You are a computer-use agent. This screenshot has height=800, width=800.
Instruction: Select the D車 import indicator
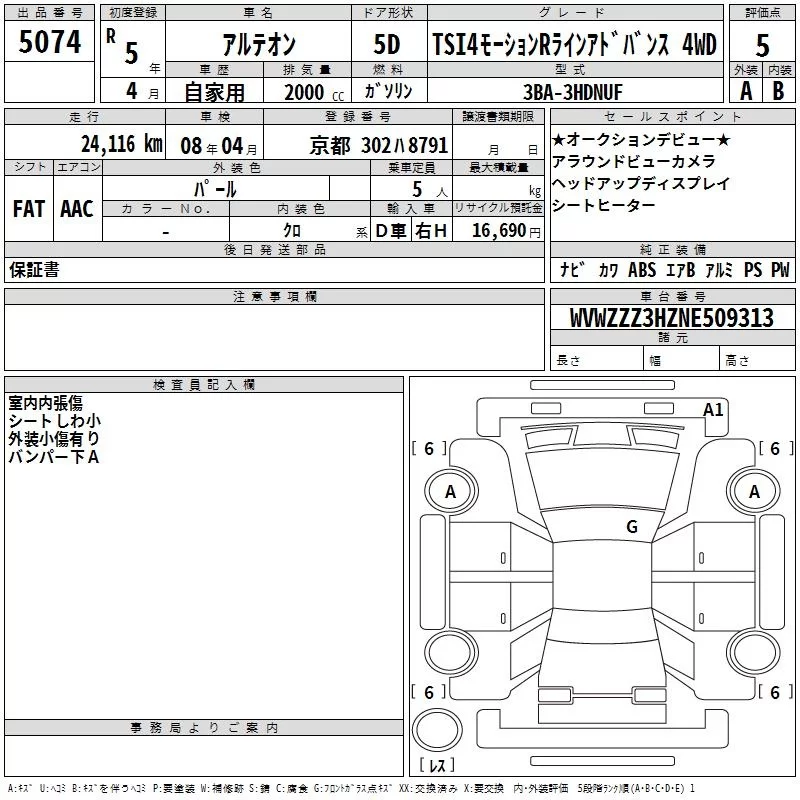(390, 231)
